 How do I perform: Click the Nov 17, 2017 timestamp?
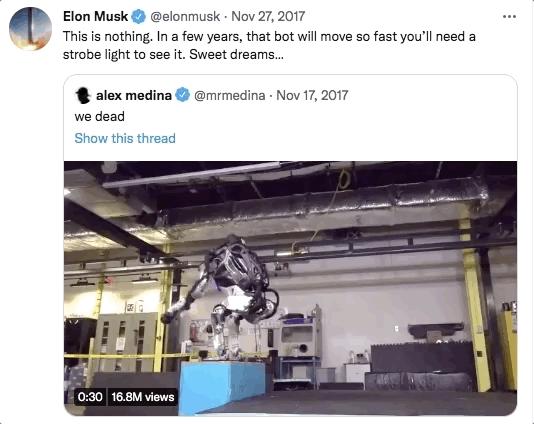click(x=312, y=95)
